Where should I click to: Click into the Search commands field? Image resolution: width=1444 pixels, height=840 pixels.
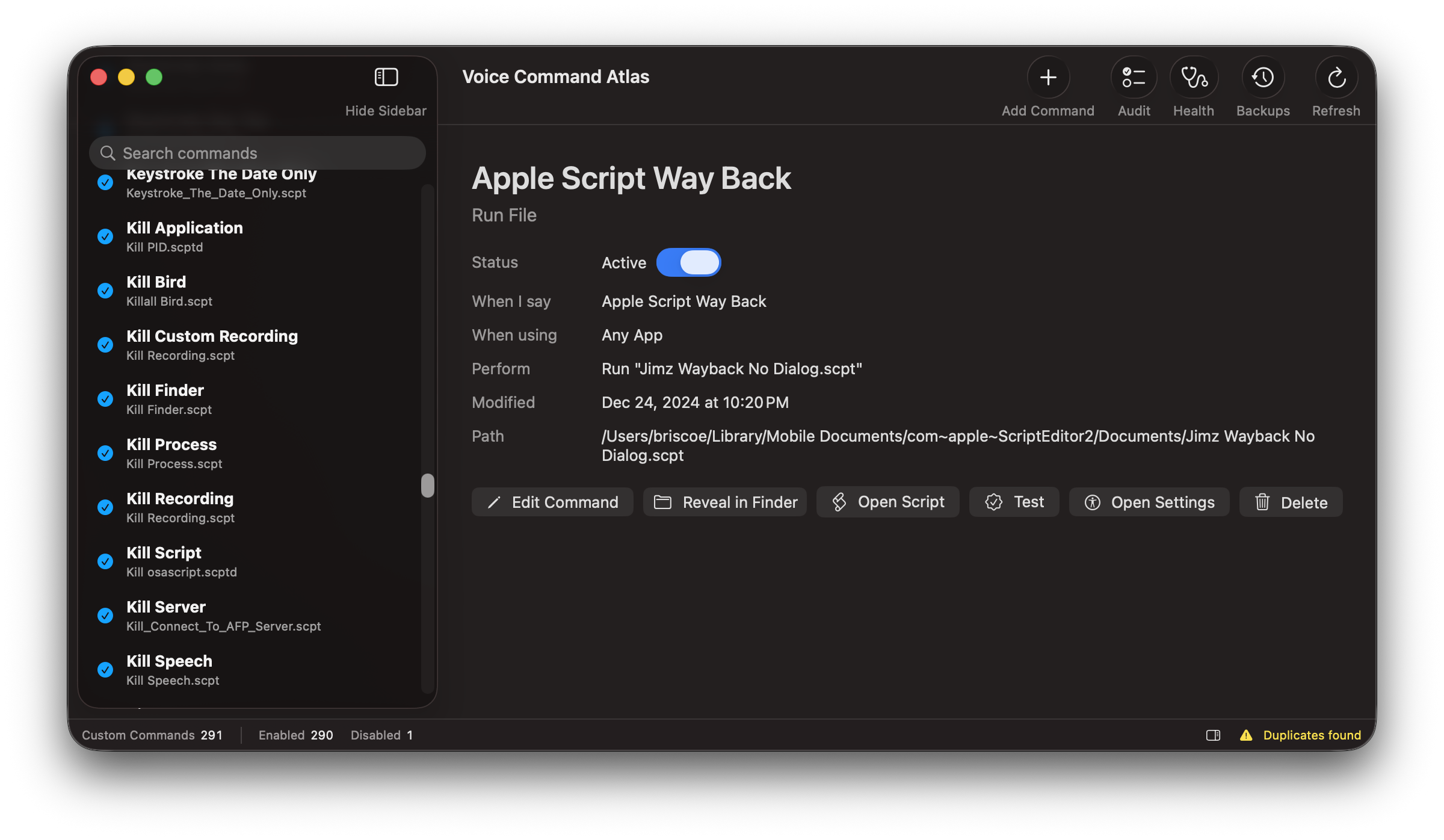point(258,153)
